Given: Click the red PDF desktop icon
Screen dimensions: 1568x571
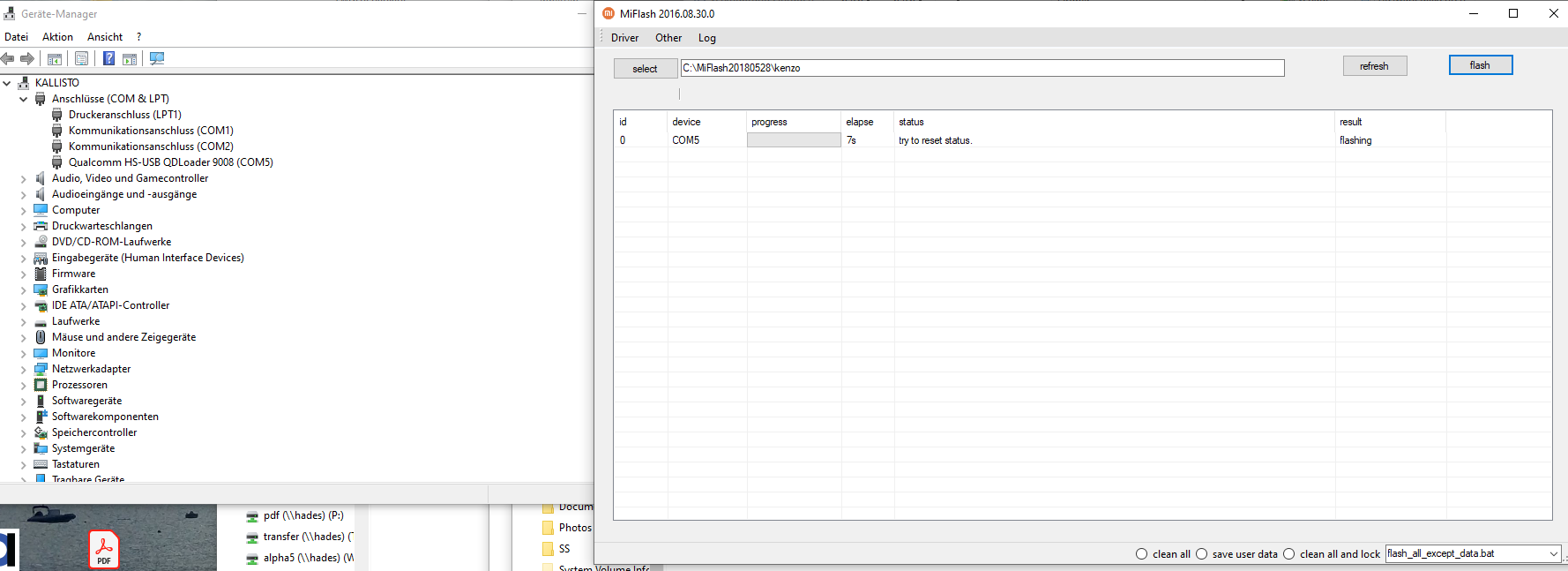Looking at the screenshot, I should (x=104, y=549).
